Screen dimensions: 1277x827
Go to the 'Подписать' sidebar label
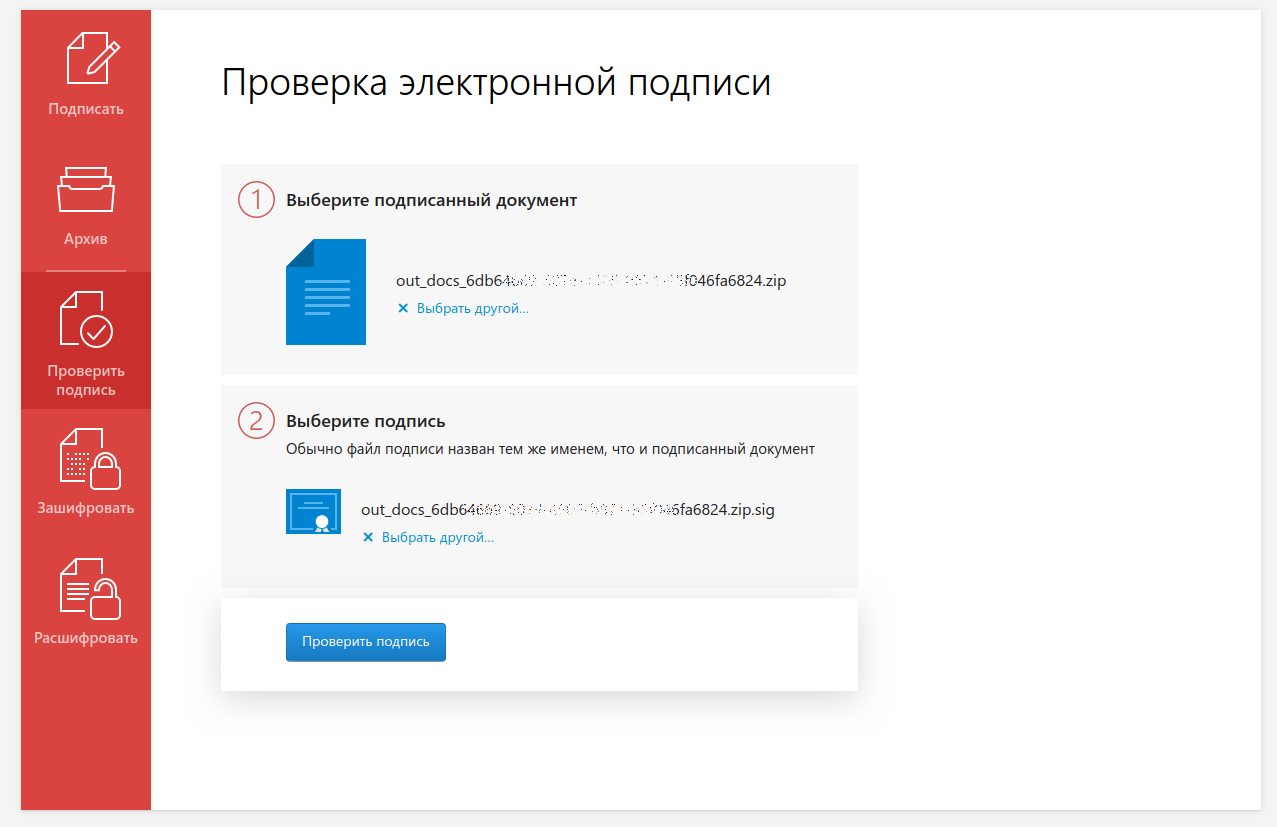tap(86, 109)
